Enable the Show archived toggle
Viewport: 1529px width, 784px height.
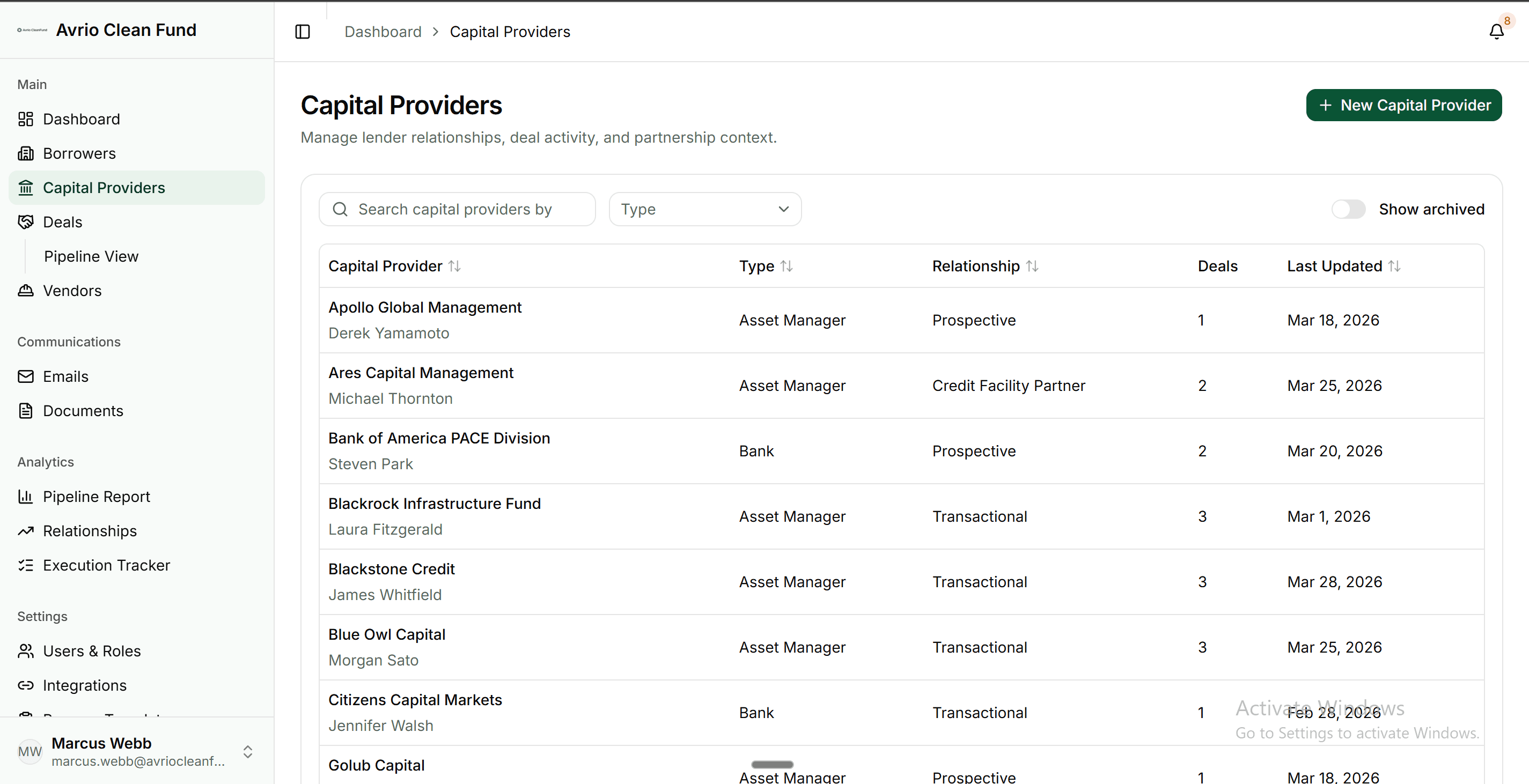[1349, 209]
